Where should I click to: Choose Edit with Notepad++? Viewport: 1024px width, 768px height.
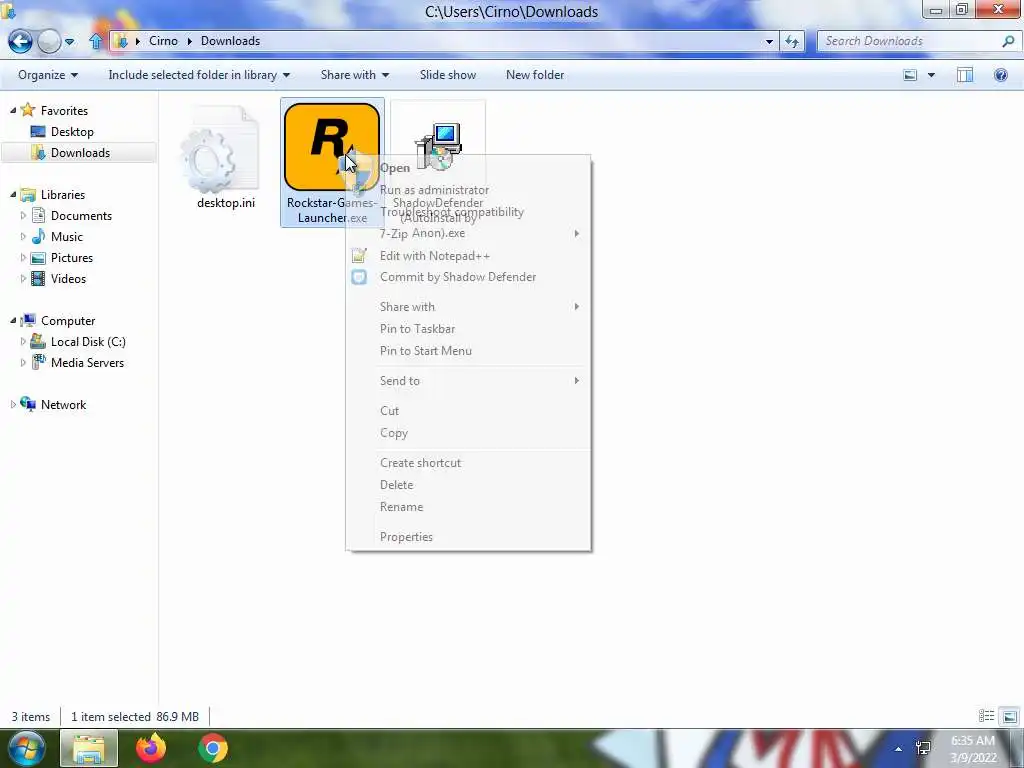pyautogui.click(x=468, y=255)
